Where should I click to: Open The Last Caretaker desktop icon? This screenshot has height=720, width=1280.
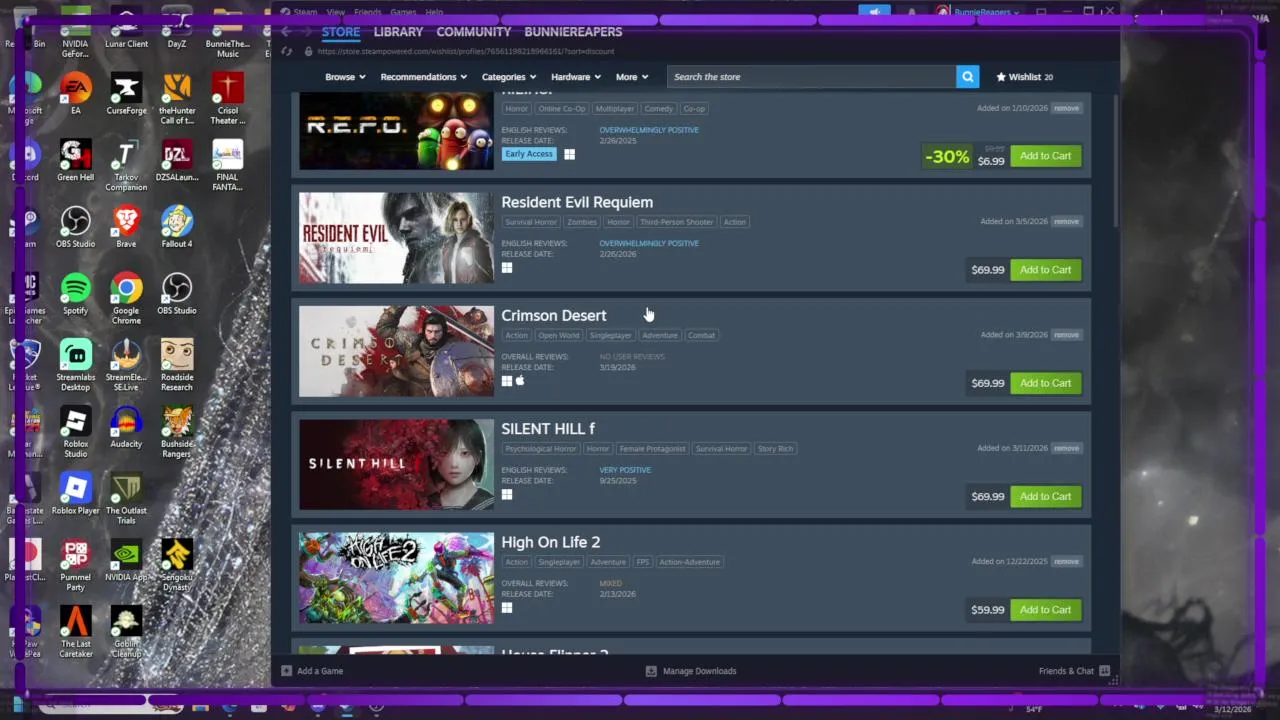click(75, 632)
